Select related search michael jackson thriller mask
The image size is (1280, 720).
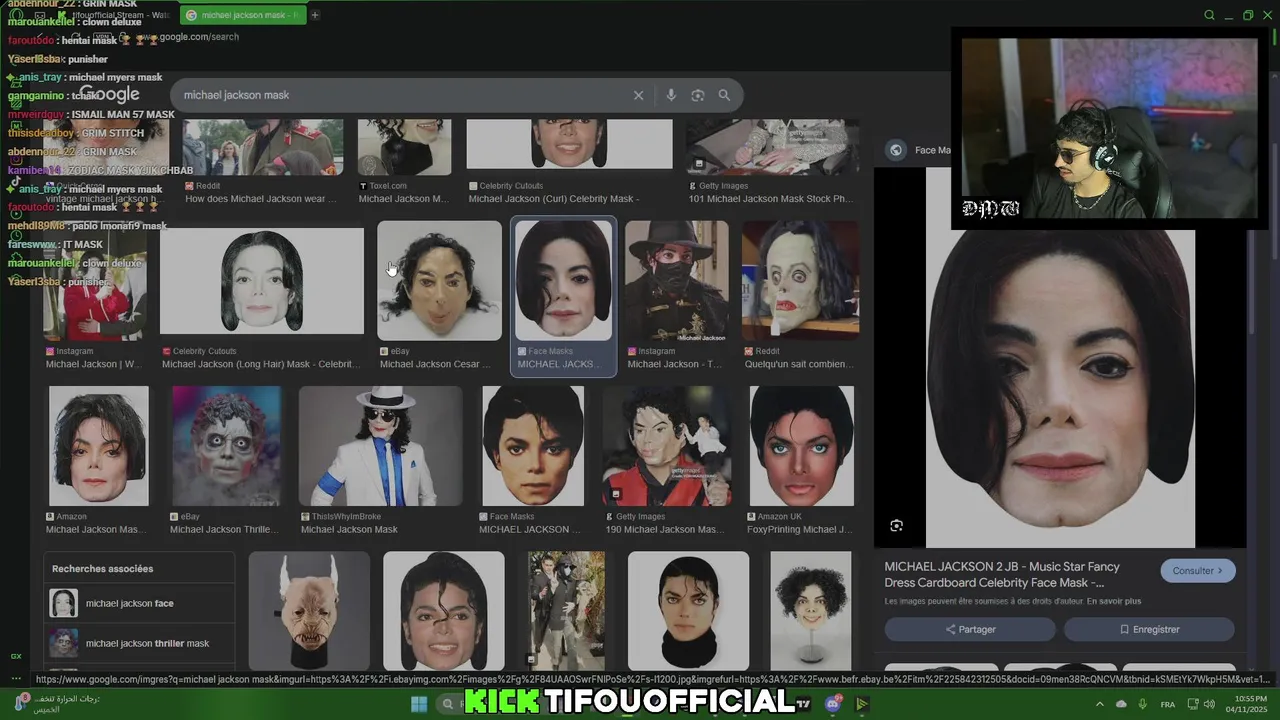(139, 643)
